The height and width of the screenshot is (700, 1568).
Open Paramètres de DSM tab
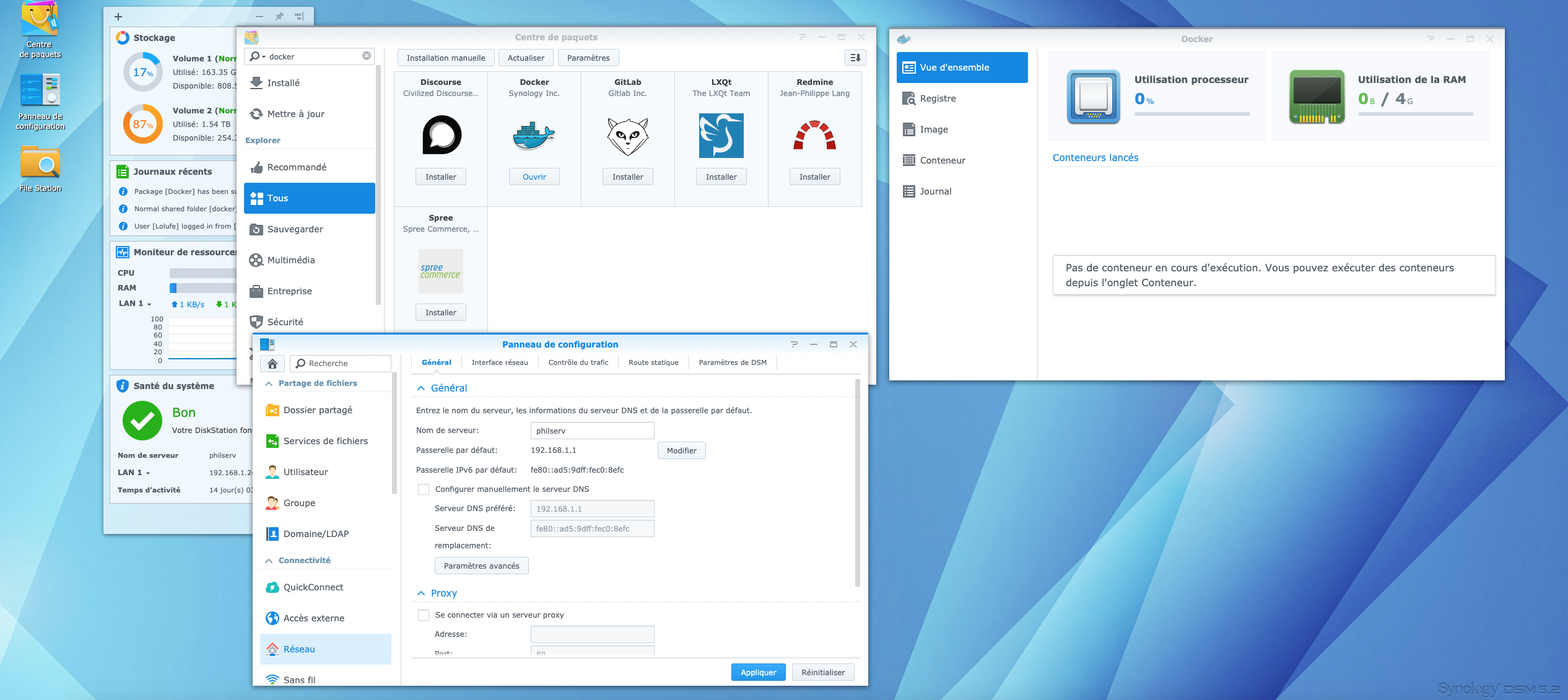tap(732, 363)
